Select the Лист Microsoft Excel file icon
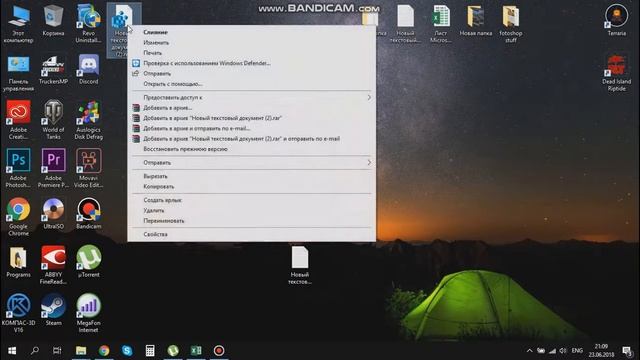This screenshot has width=640, height=360. 440,24
